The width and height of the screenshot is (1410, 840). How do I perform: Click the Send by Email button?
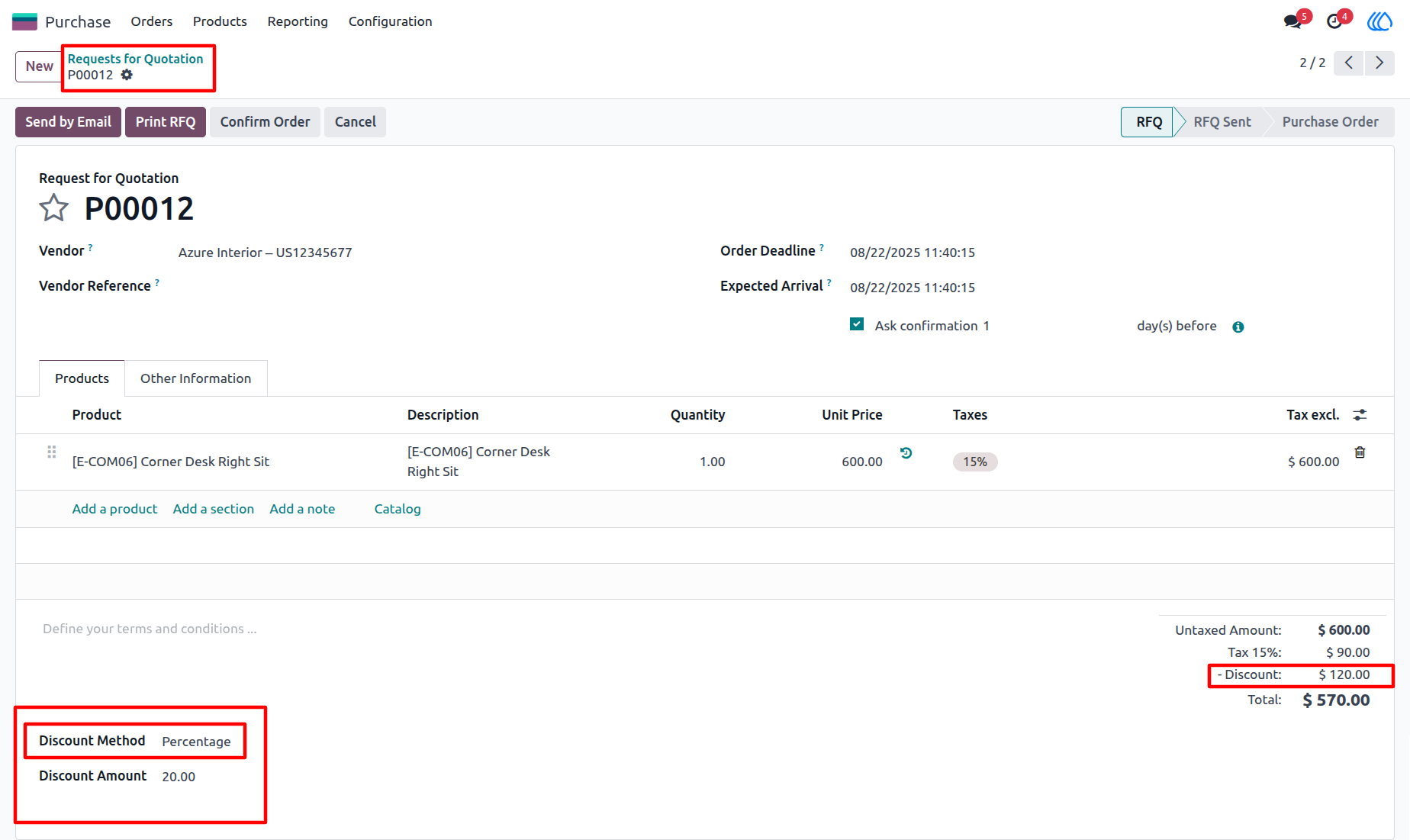68,122
